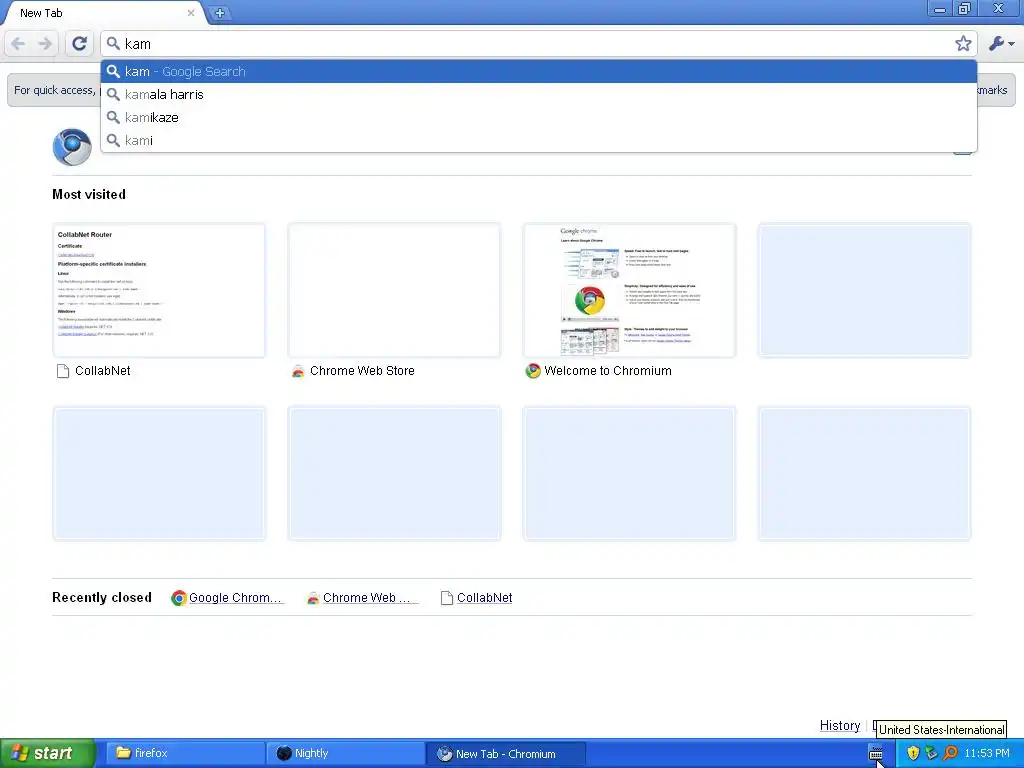Viewport: 1024px width, 768px height.
Task: Click the Chrome Web Store label
Action: tap(362, 371)
